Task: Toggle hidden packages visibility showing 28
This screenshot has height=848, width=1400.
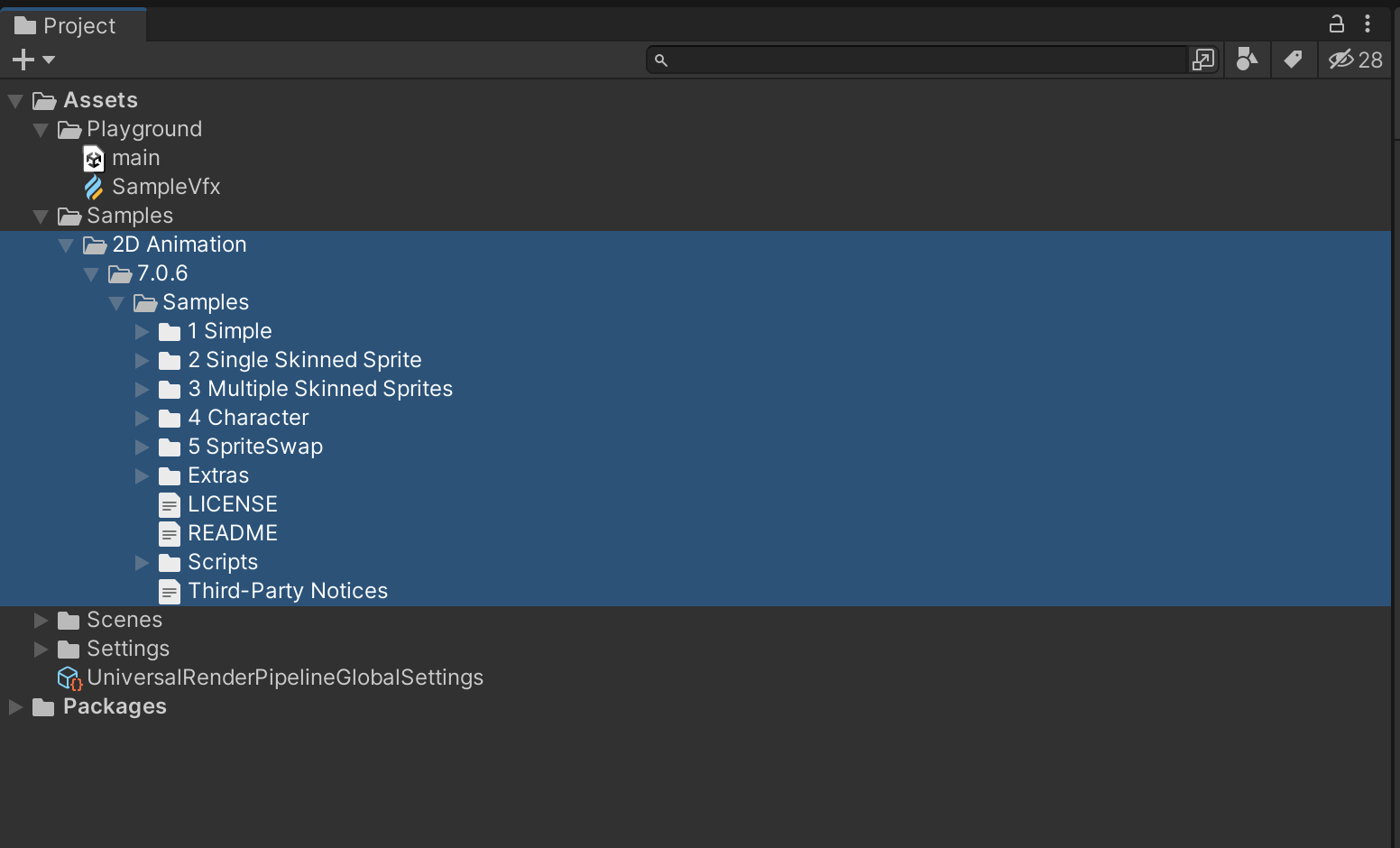Action: click(1355, 60)
